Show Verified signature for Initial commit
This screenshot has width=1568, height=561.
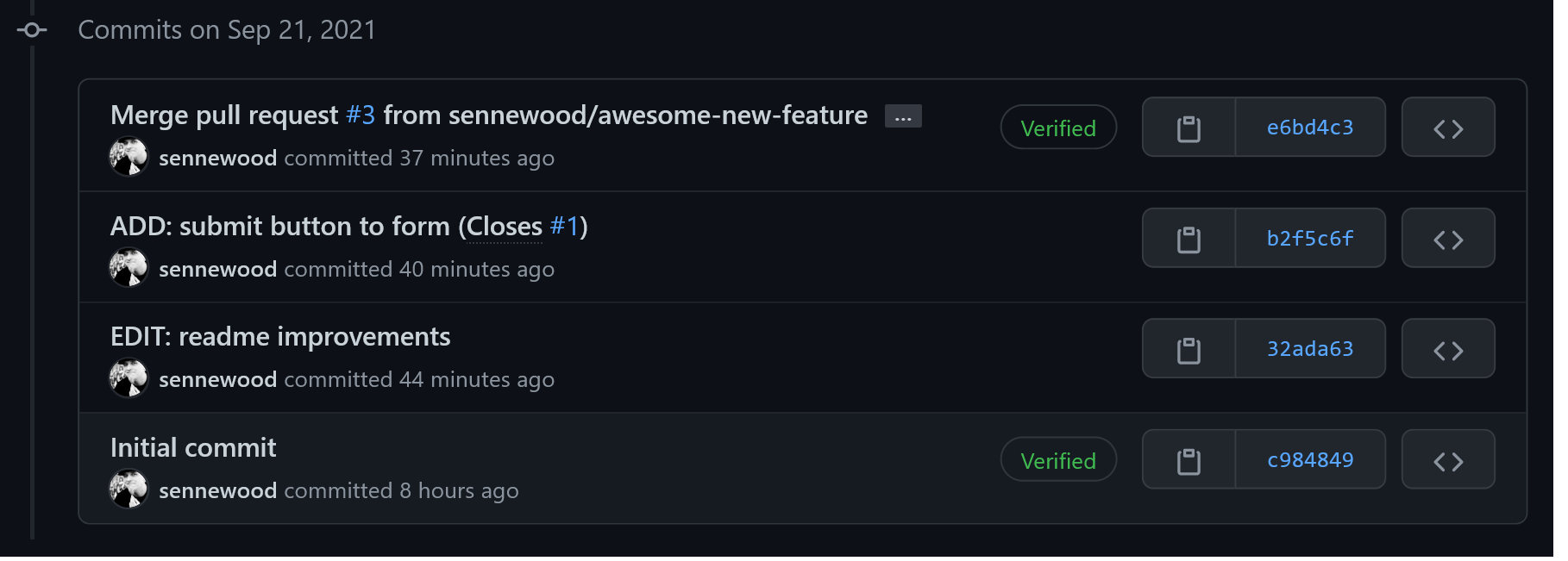point(1058,460)
